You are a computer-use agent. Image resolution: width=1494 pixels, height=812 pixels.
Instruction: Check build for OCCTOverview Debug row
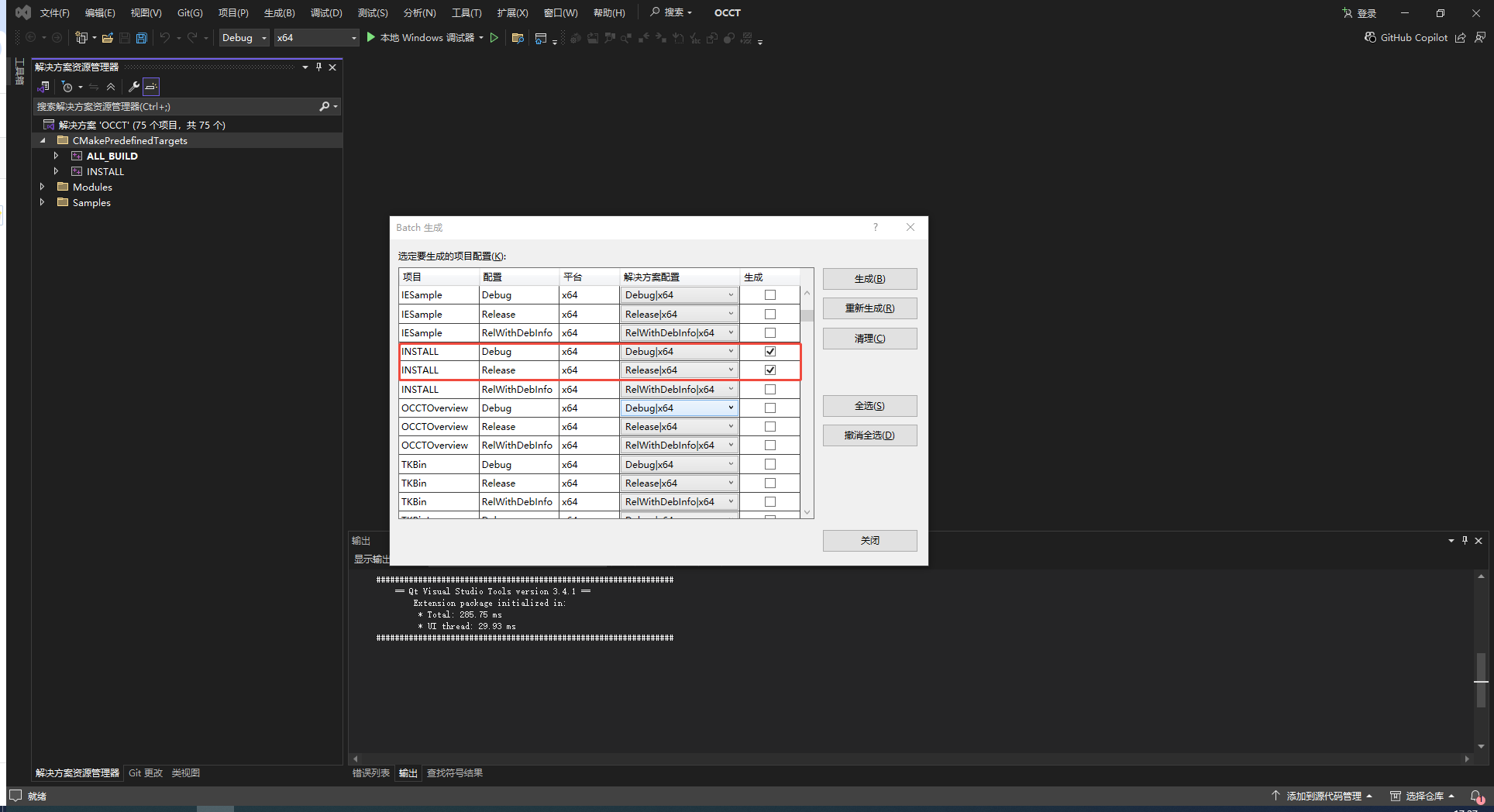click(770, 408)
